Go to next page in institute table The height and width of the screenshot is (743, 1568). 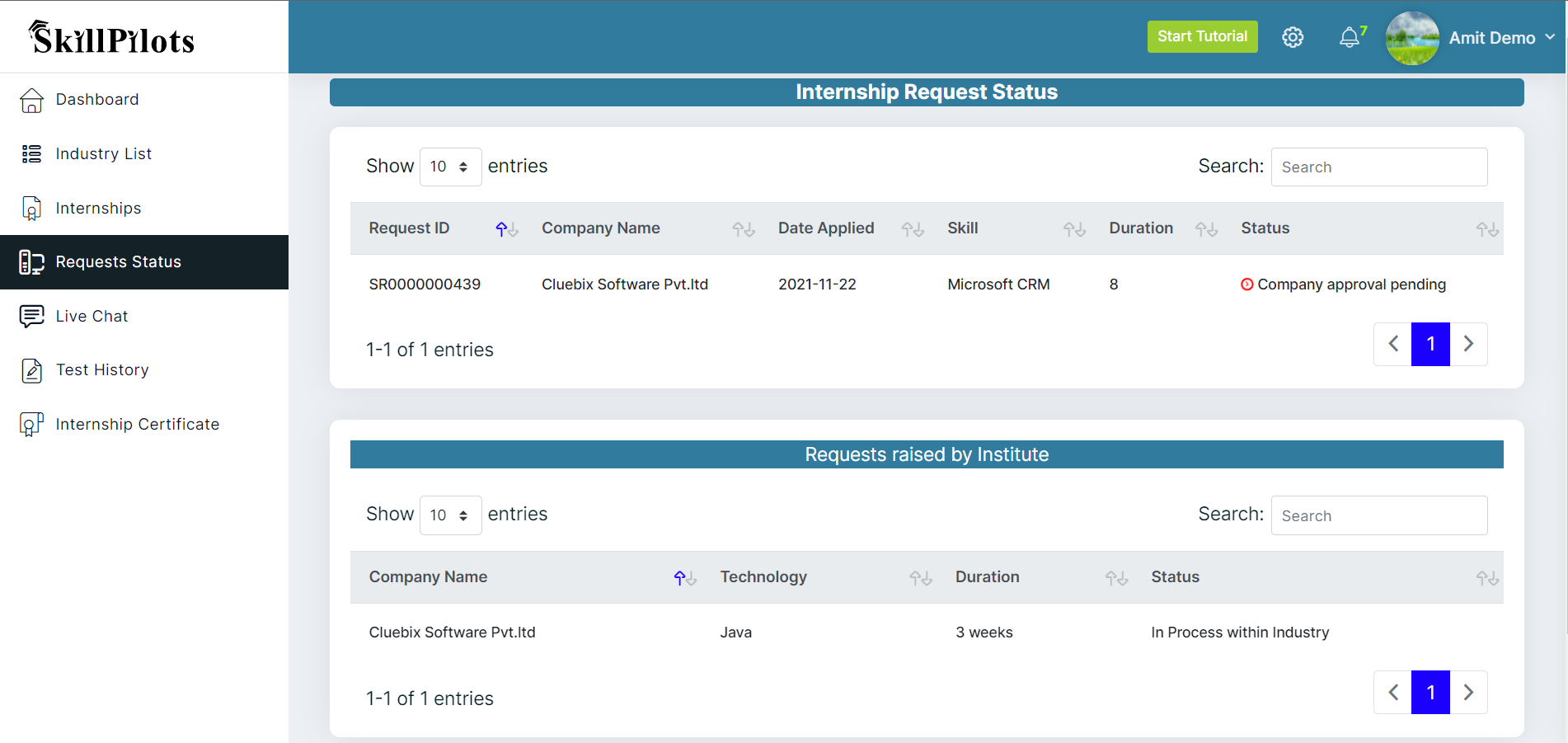1468,693
